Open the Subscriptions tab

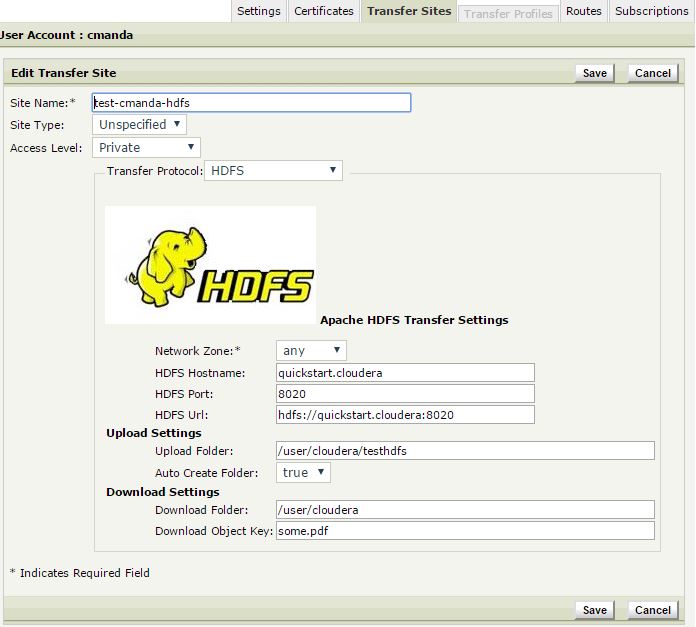[651, 11]
